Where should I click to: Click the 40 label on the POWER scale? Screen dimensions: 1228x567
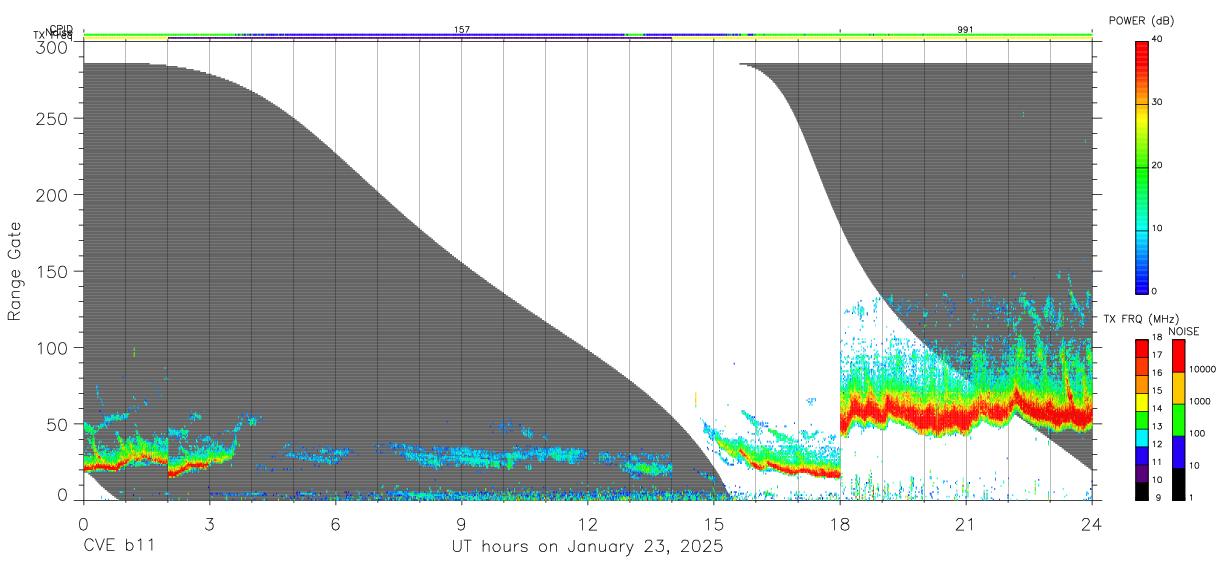click(x=1157, y=40)
